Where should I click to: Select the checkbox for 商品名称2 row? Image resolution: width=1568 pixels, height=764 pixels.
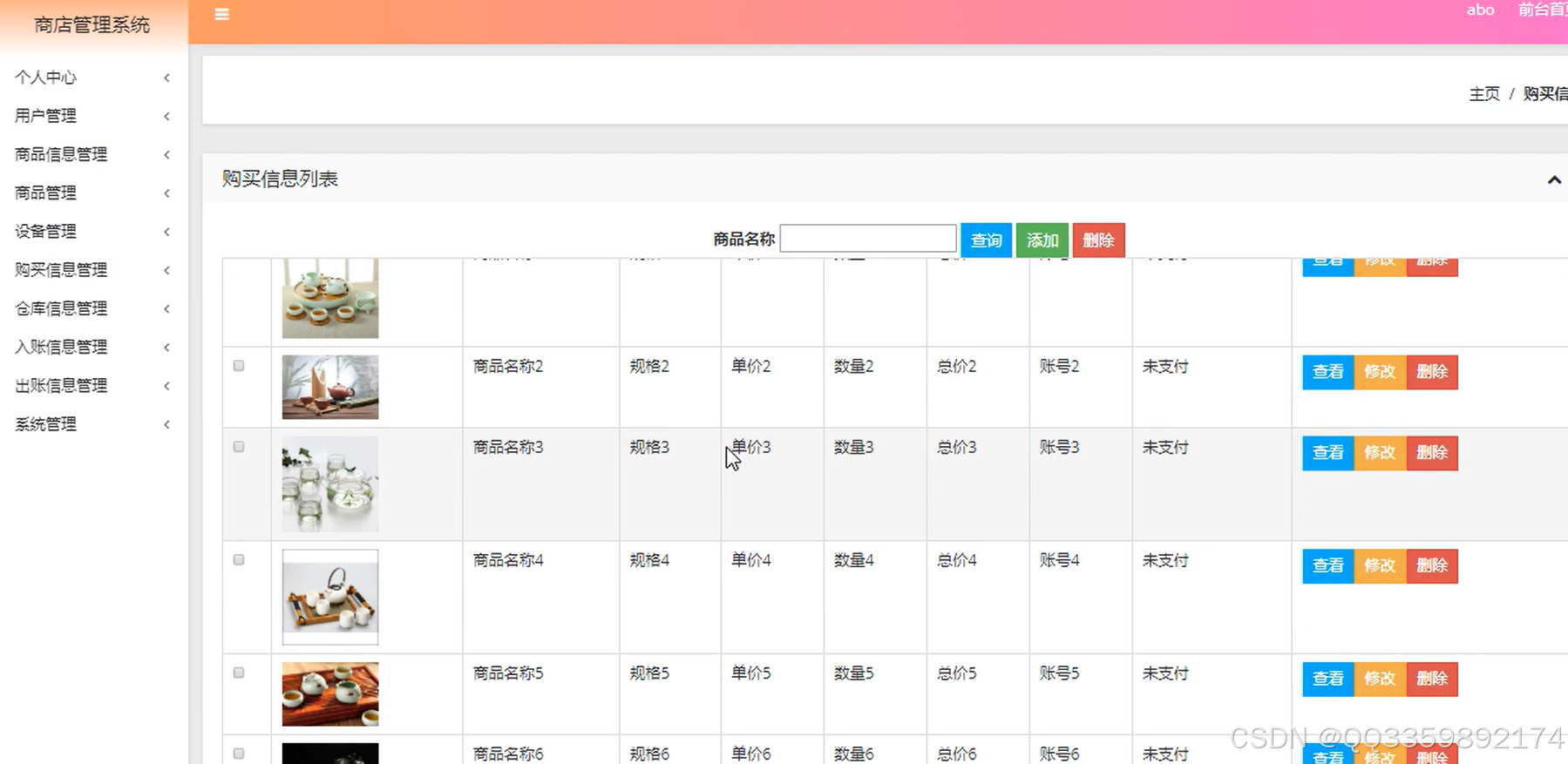[239, 366]
